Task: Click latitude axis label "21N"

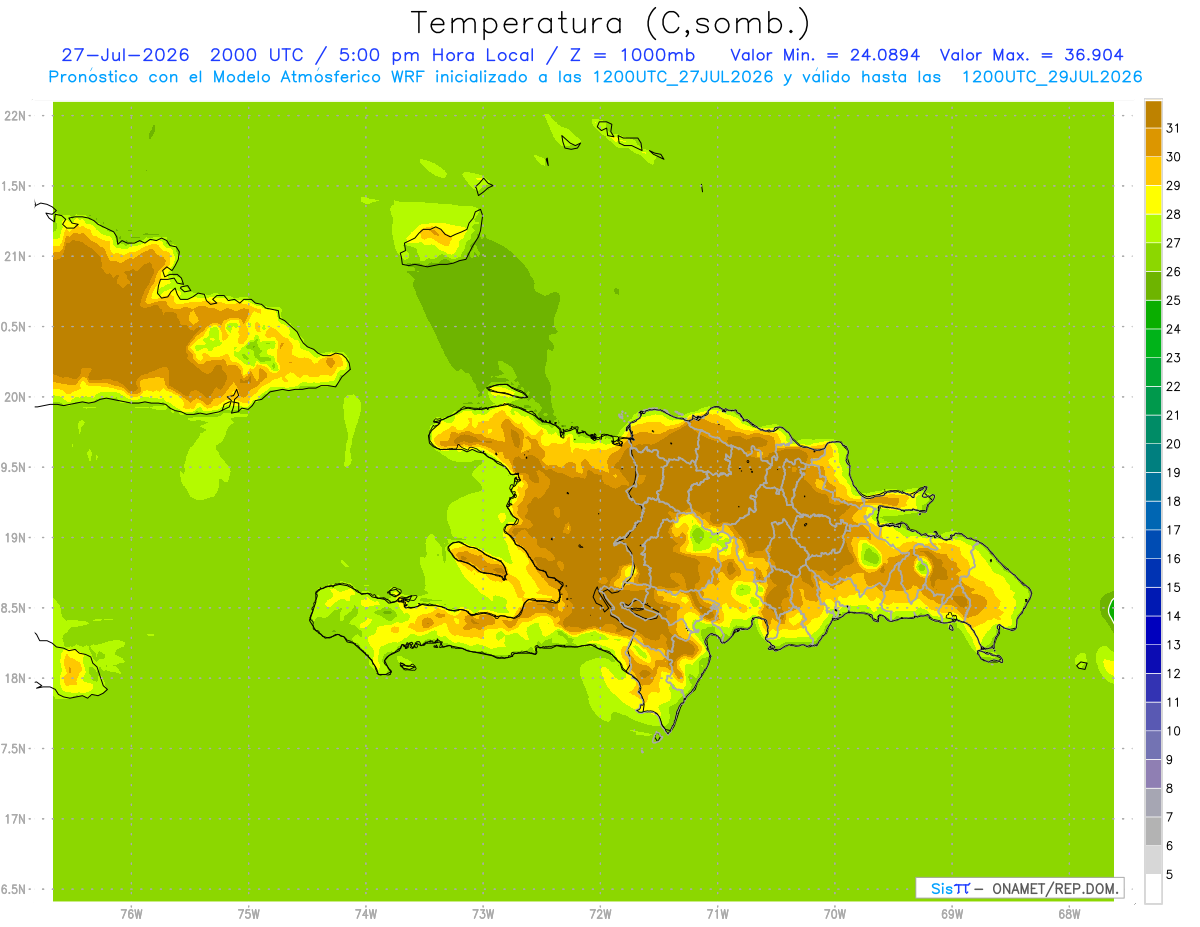Action: (15, 257)
